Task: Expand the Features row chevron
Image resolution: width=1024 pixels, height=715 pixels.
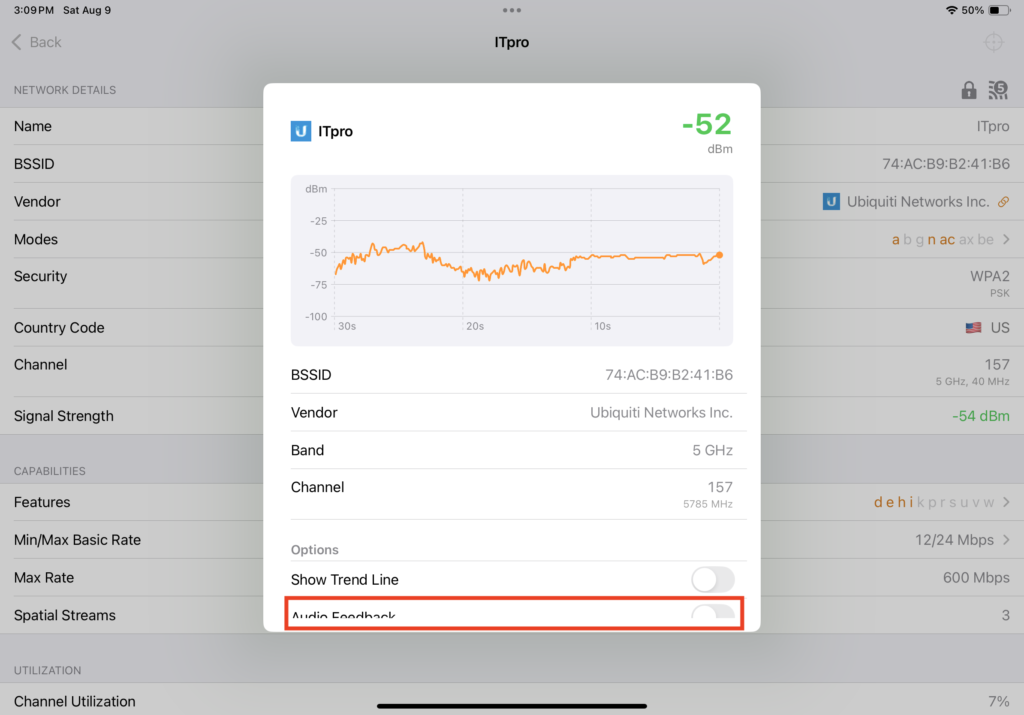Action: 1006,502
